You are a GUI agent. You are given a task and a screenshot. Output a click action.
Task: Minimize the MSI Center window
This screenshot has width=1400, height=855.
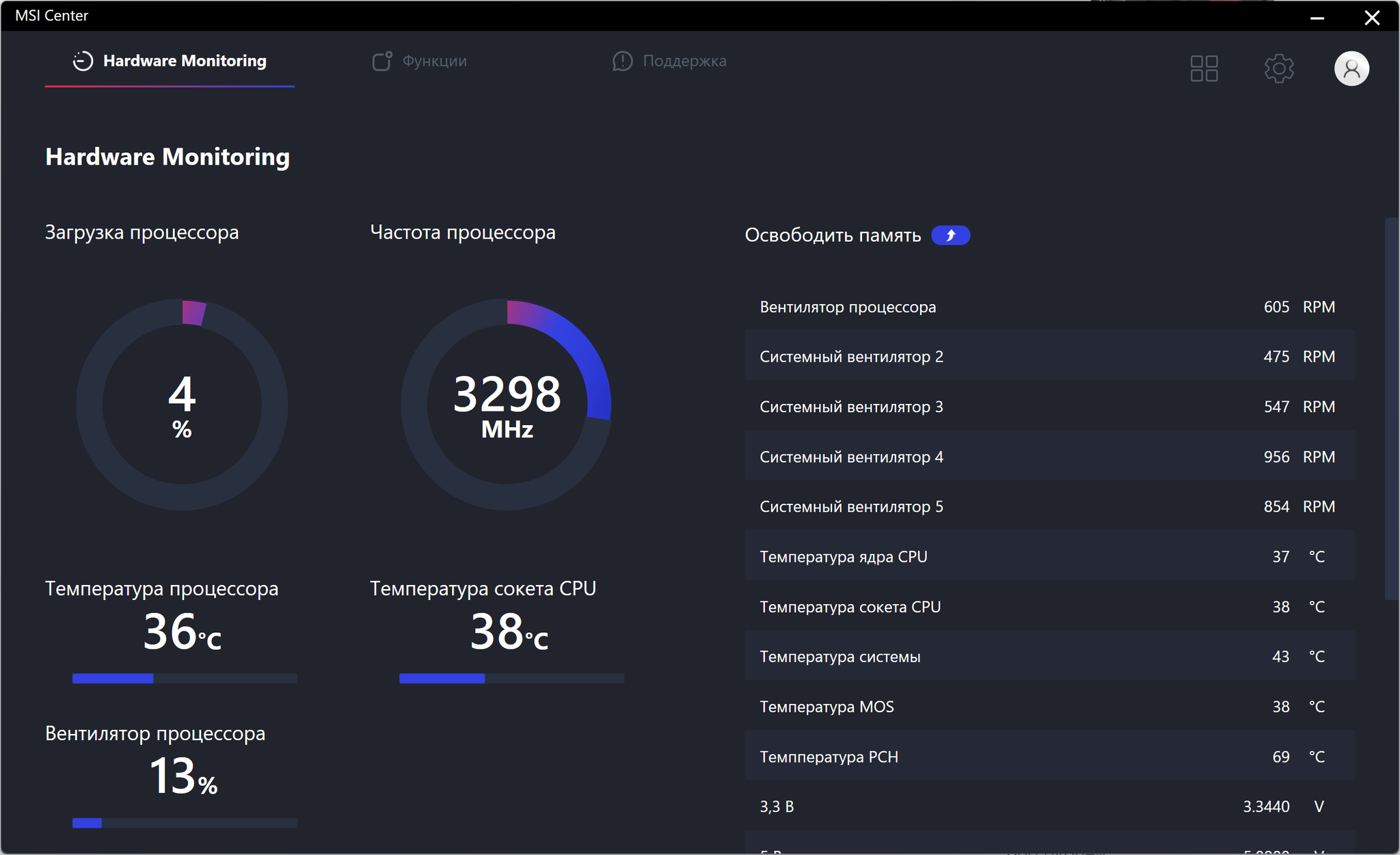(1317, 17)
